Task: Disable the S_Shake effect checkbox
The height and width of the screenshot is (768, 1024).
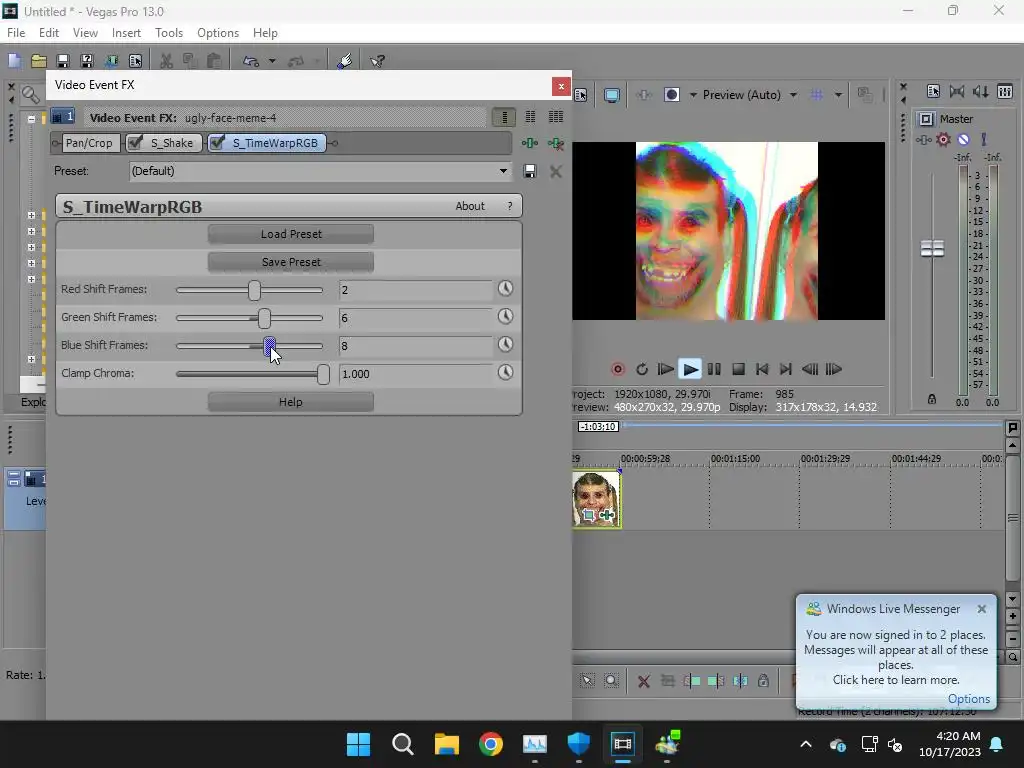Action: [x=135, y=142]
